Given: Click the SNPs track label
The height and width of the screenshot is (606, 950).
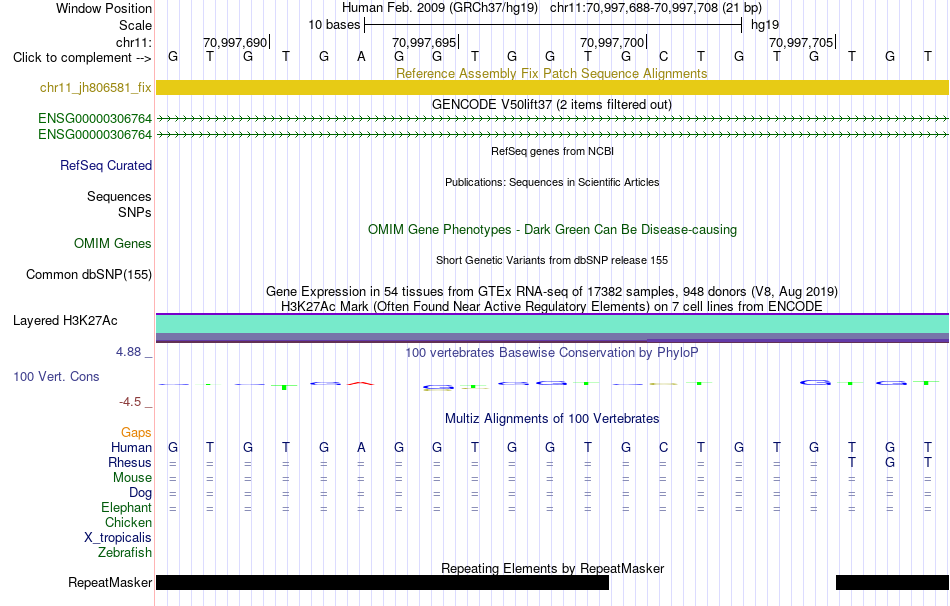Looking at the screenshot, I should click(135, 213).
